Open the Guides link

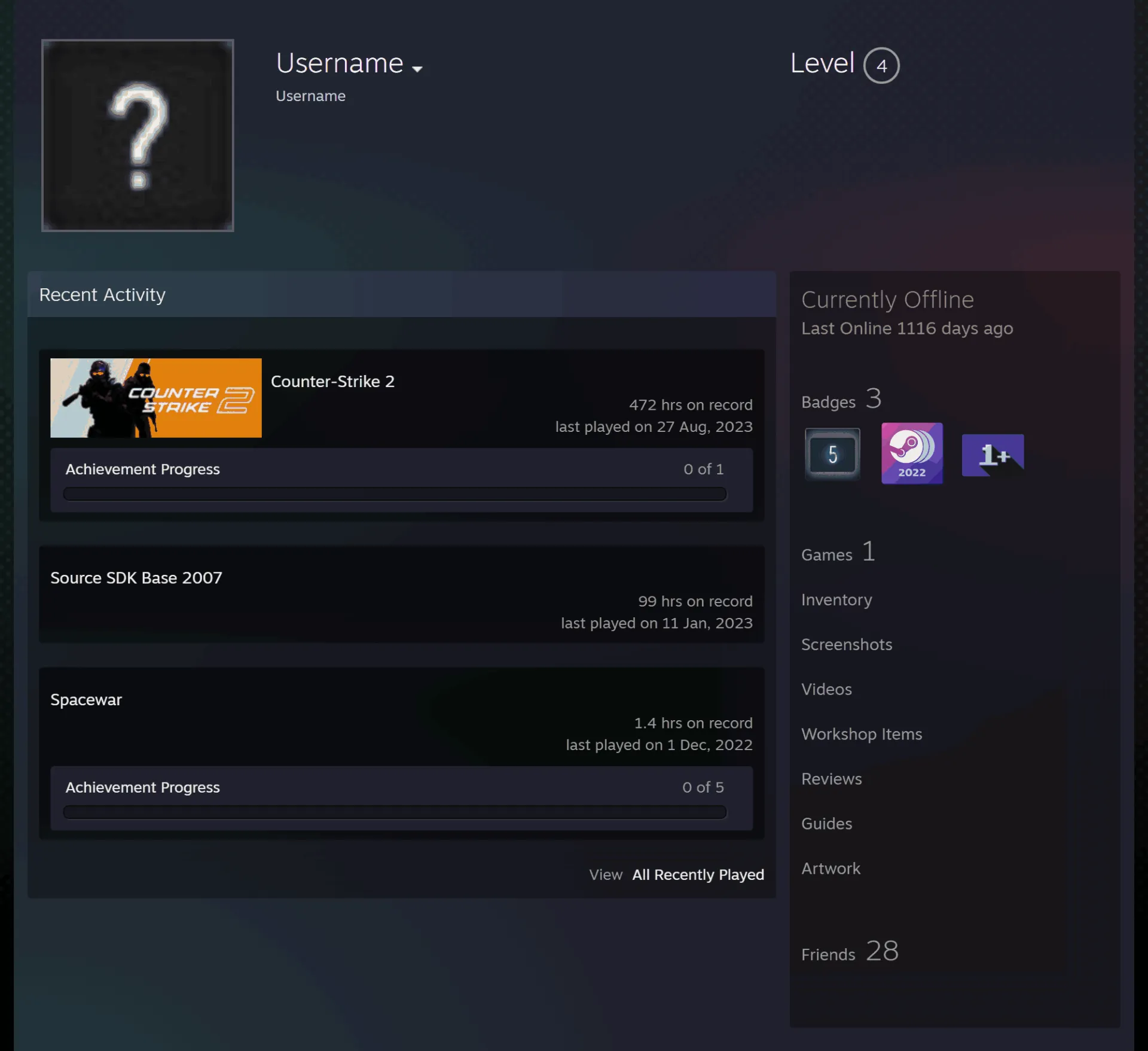[826, 824]
